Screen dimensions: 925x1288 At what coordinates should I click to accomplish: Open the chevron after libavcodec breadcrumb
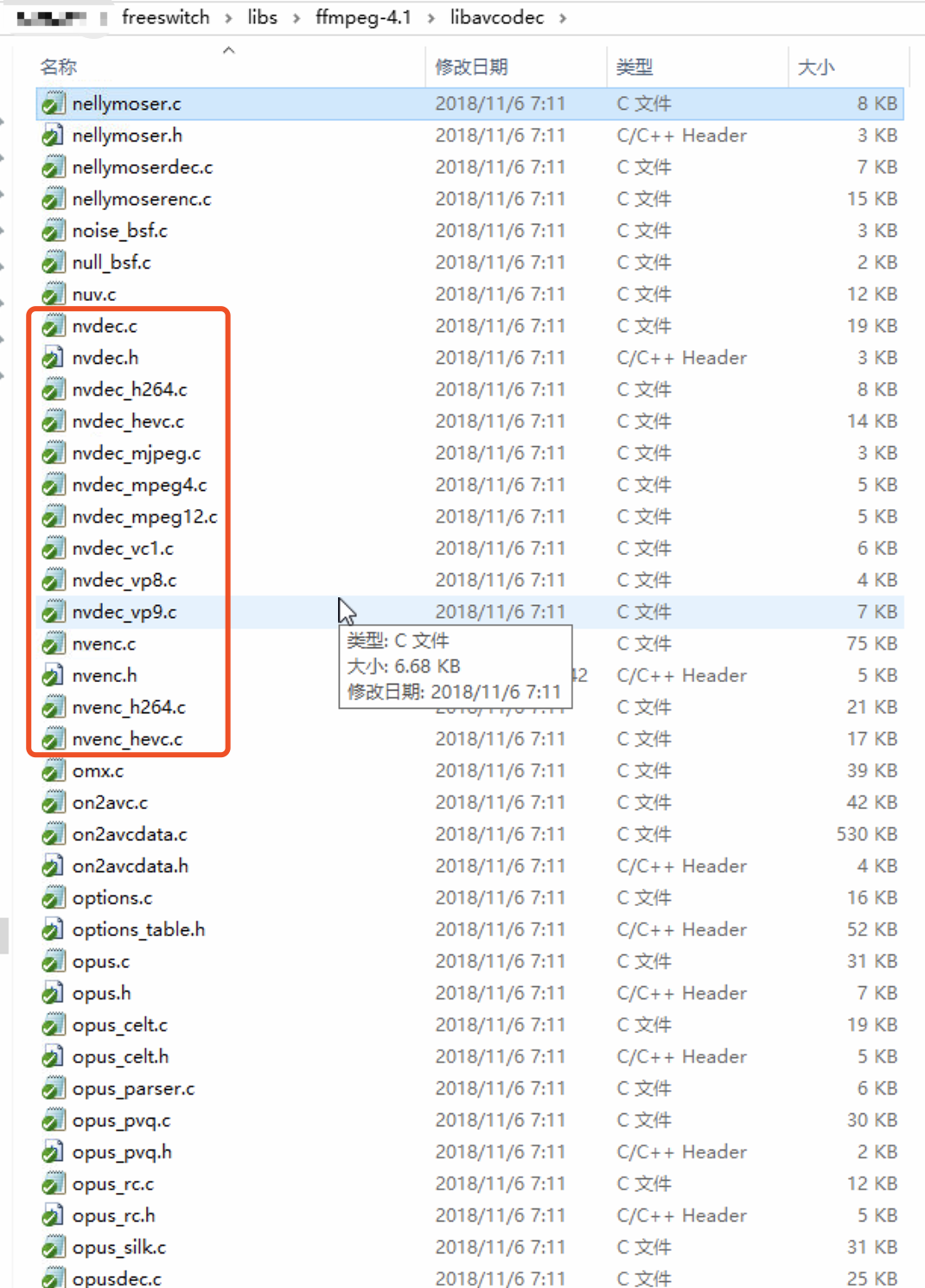point(563,17)
